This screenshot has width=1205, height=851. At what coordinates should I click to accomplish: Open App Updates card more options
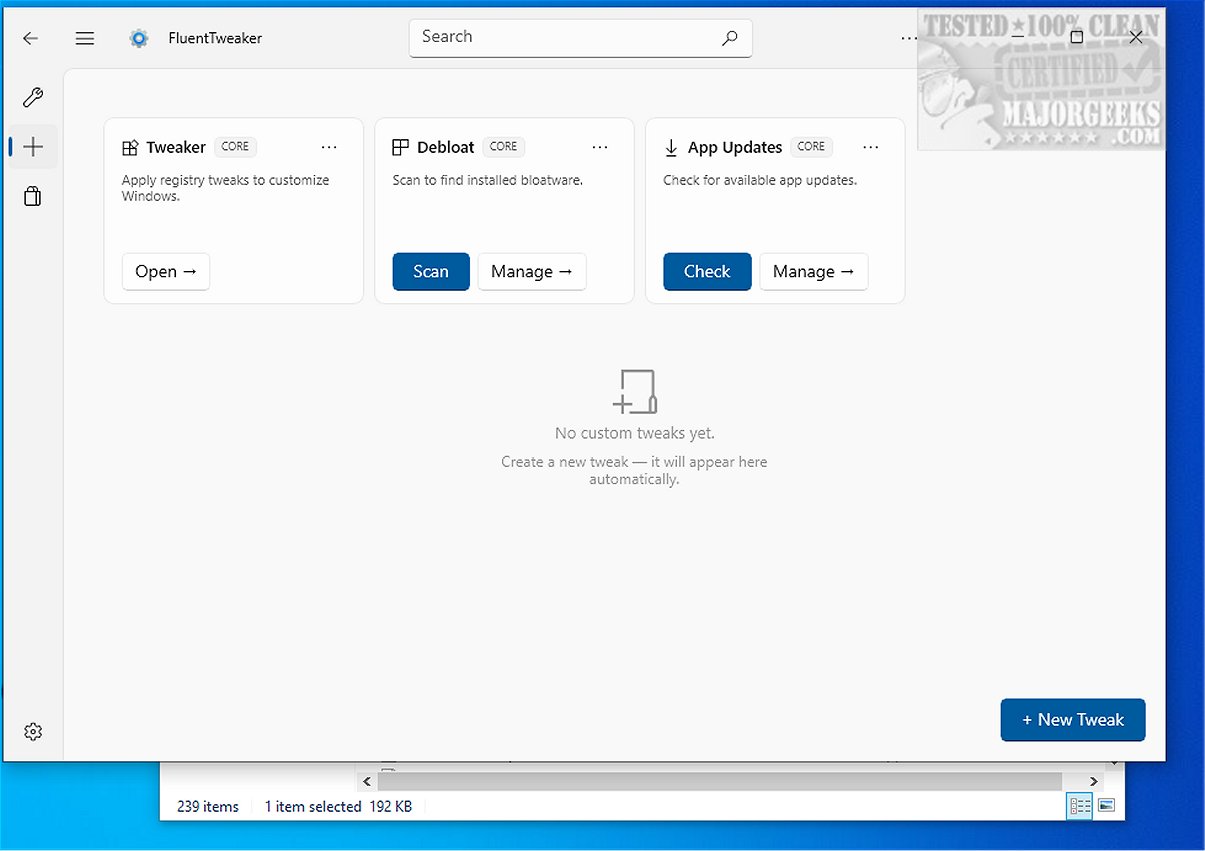tap(871, 147)
